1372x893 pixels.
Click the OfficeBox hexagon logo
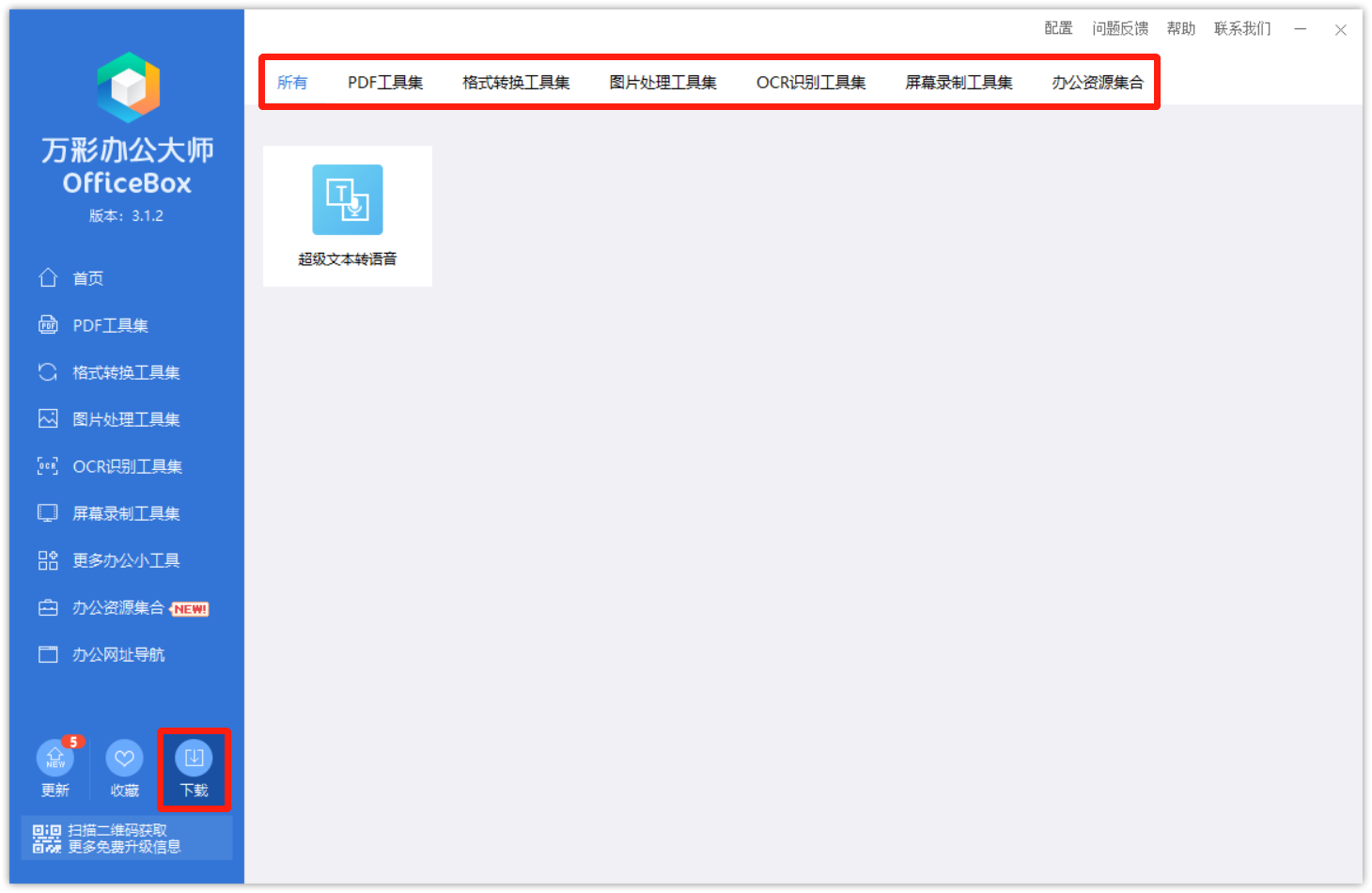point(128,87)
